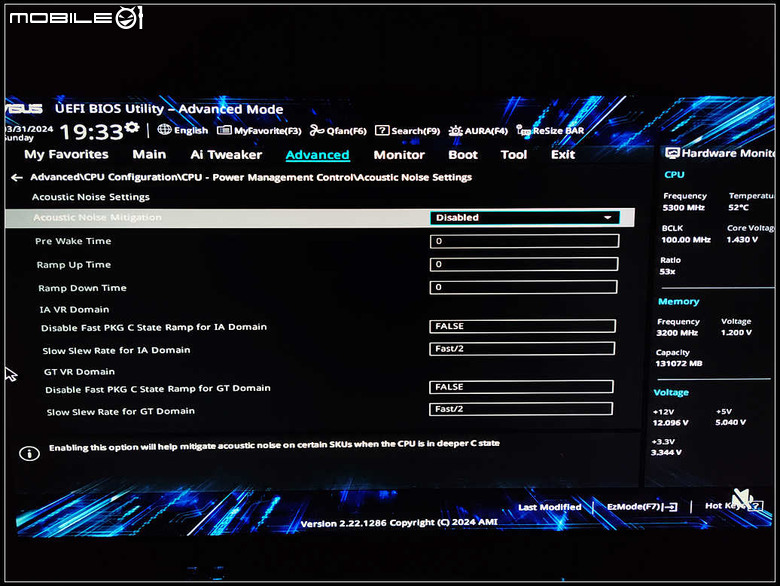Click the GT VR Domain heading
780x586 pixels.
point(80,372)
